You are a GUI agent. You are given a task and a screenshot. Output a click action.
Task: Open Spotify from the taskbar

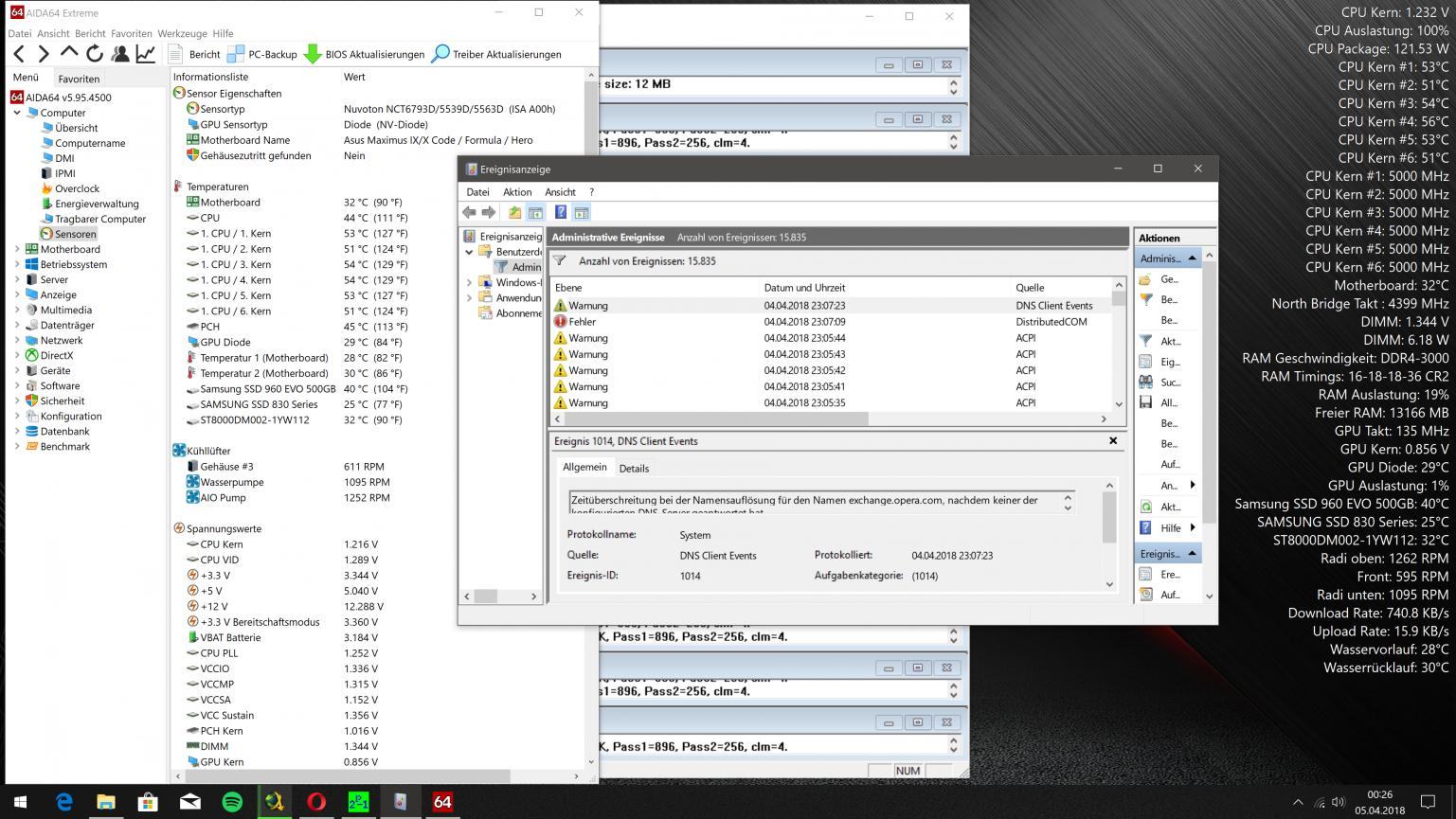click(232, 802)
